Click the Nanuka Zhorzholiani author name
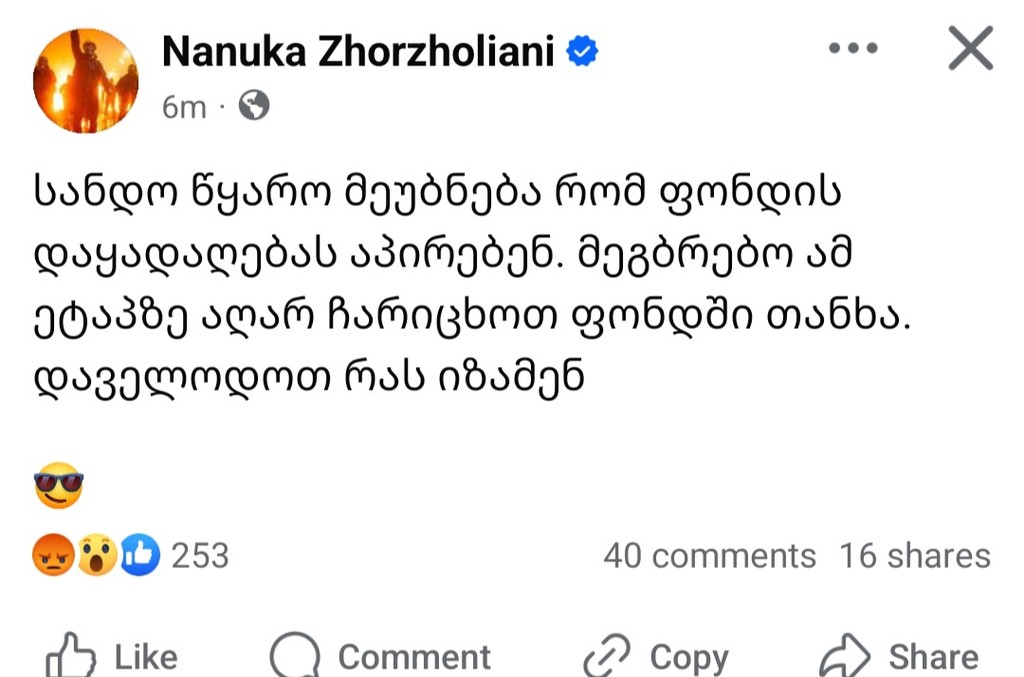The width and height of the screenshot is (1024, 677). (358, 51)
